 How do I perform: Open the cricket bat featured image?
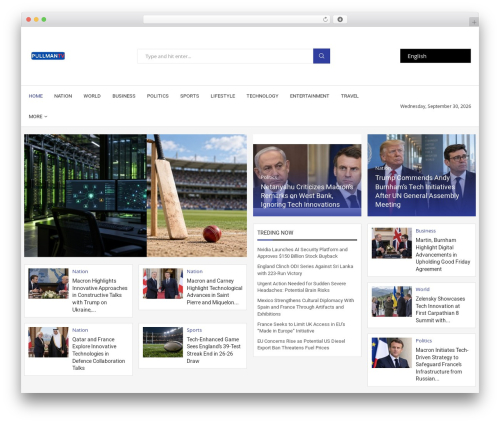coord(197,195)
